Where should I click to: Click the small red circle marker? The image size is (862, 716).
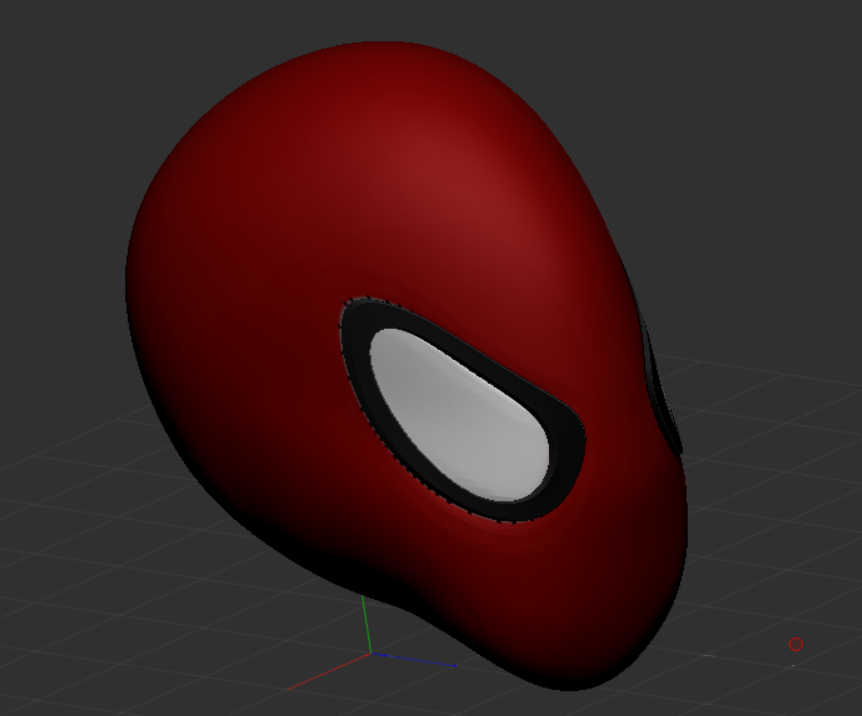pos(795,645)
